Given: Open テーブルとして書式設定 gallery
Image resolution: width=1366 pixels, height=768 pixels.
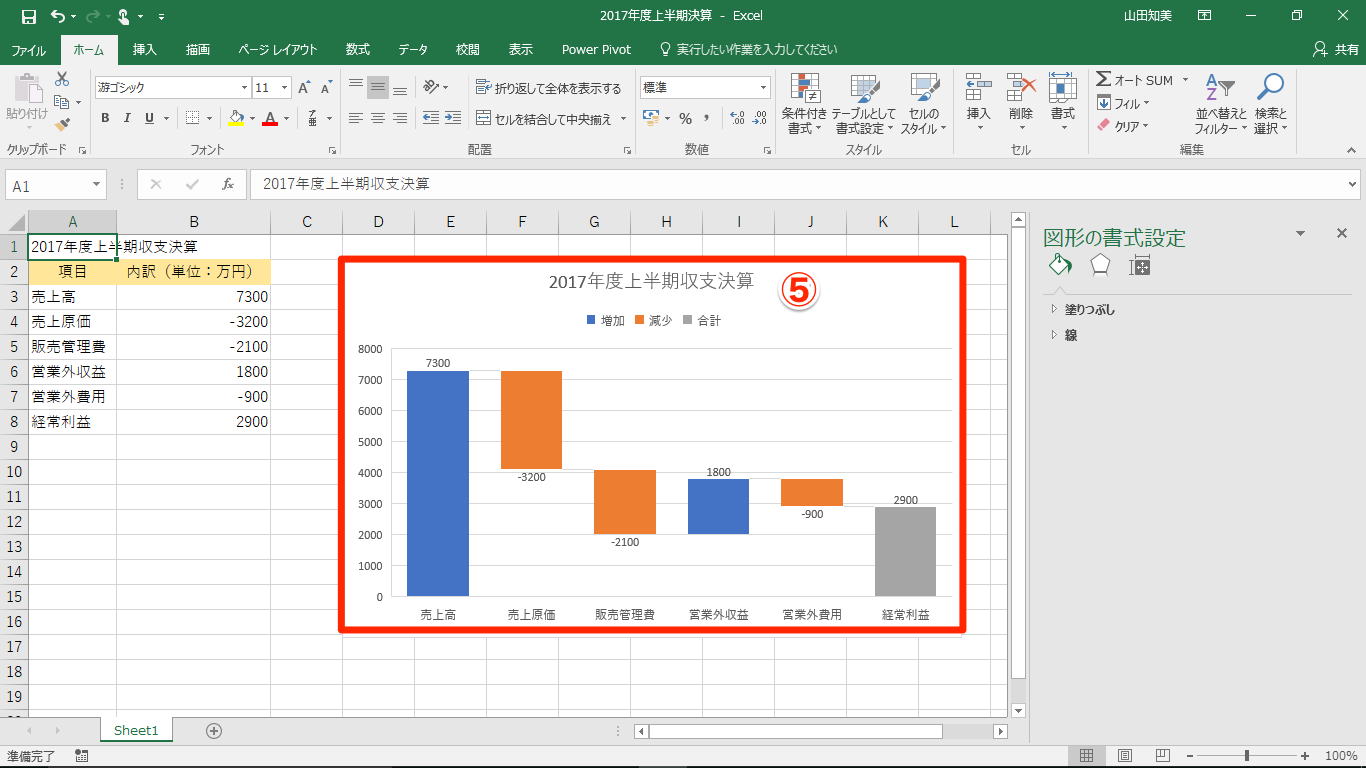Looking at the screenshot, I should [864, 104].
